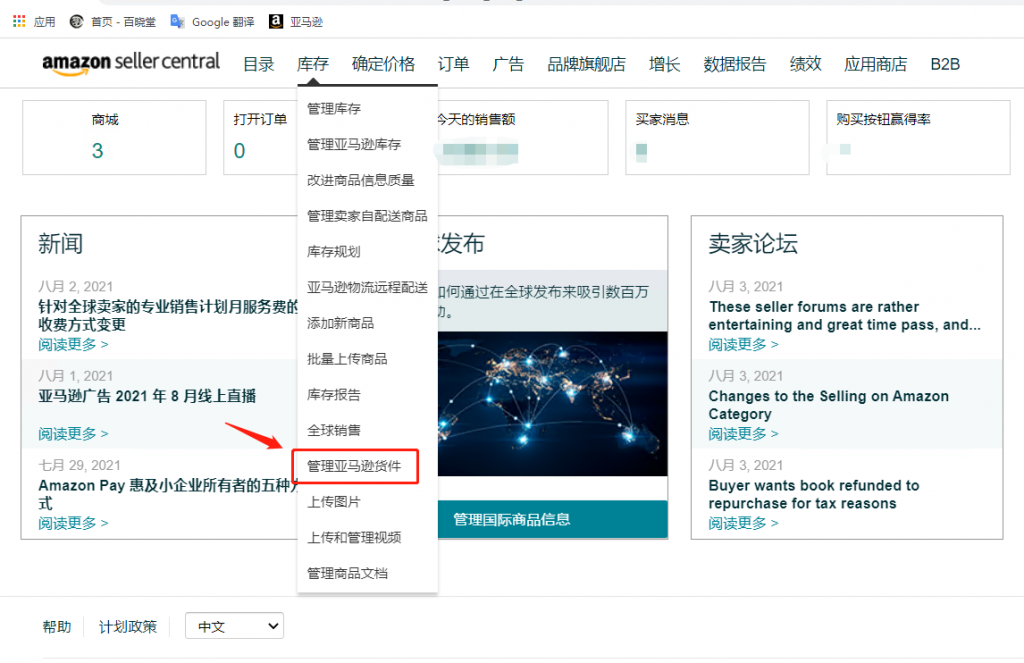Open the 品牌旗舰店 menu

point(586,64)
